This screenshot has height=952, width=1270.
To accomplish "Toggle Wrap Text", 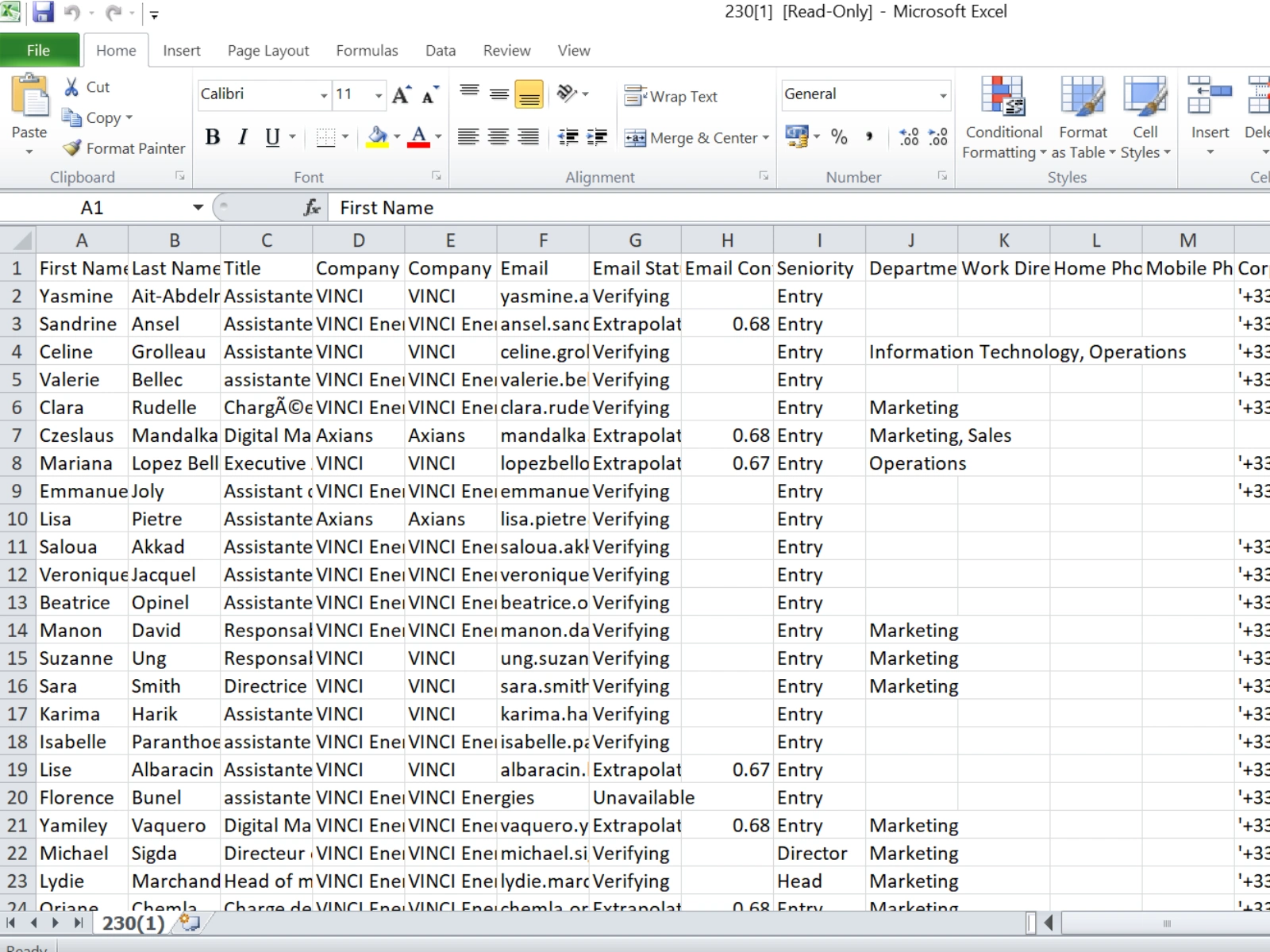I will click(x=671, y=96).
